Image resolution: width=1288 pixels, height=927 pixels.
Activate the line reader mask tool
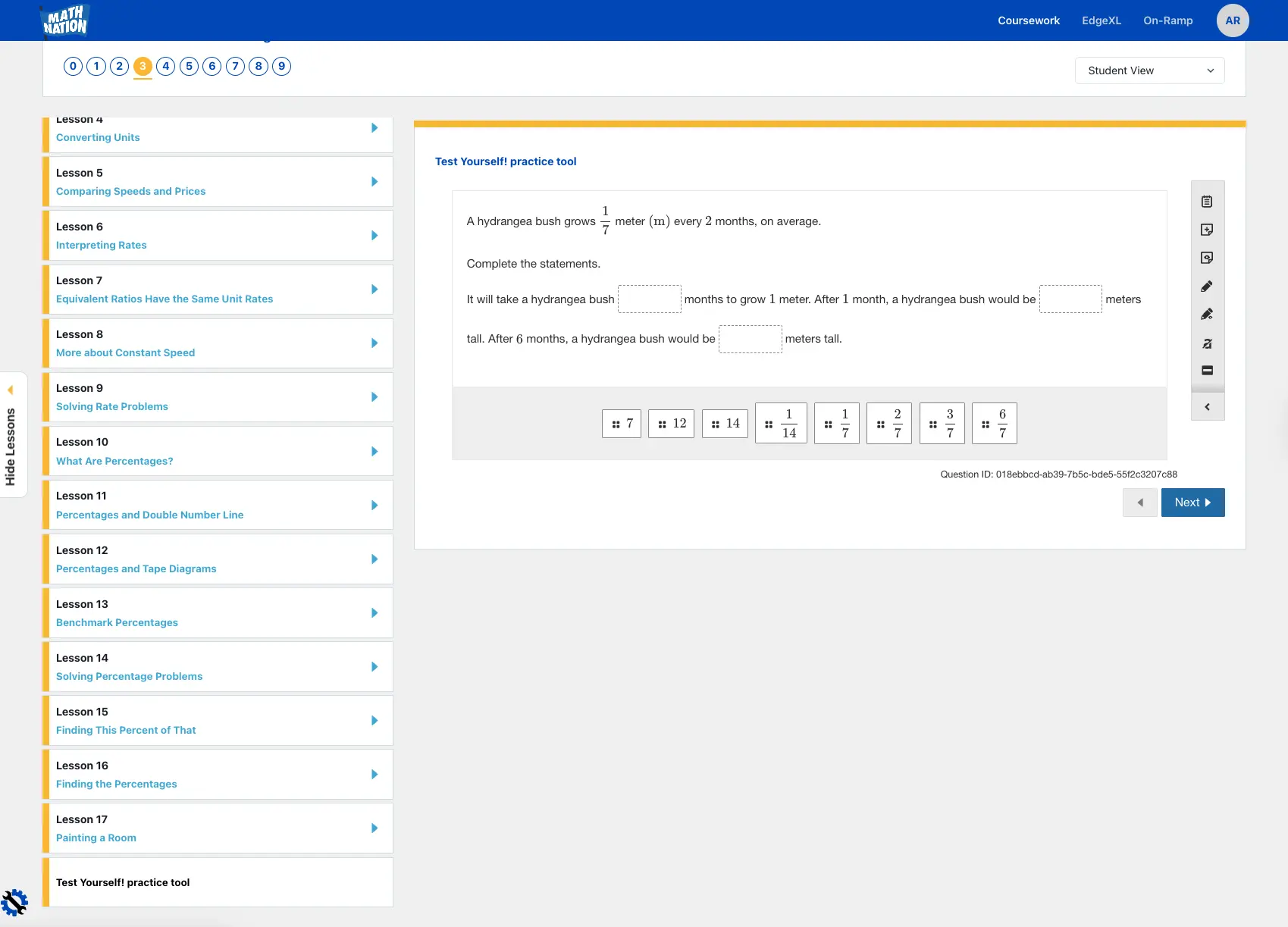pos(1207,371)
